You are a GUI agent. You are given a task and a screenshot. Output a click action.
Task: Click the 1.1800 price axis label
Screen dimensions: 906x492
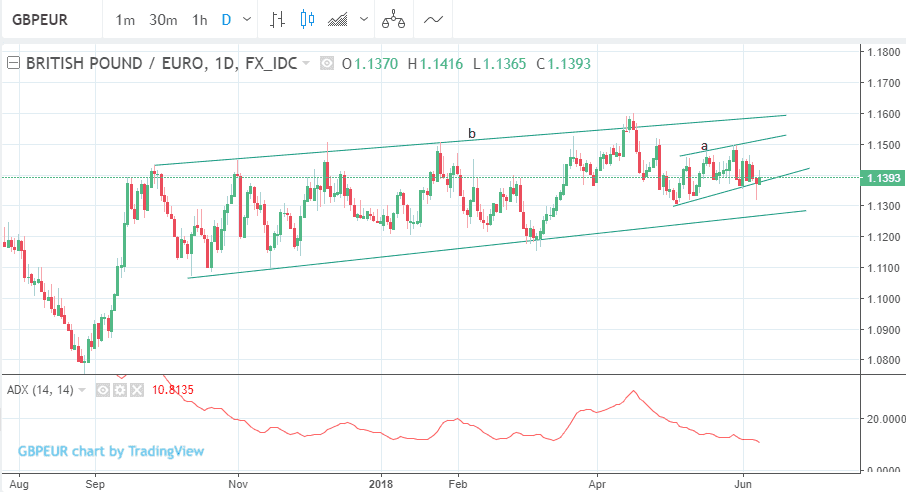[883, 52]
